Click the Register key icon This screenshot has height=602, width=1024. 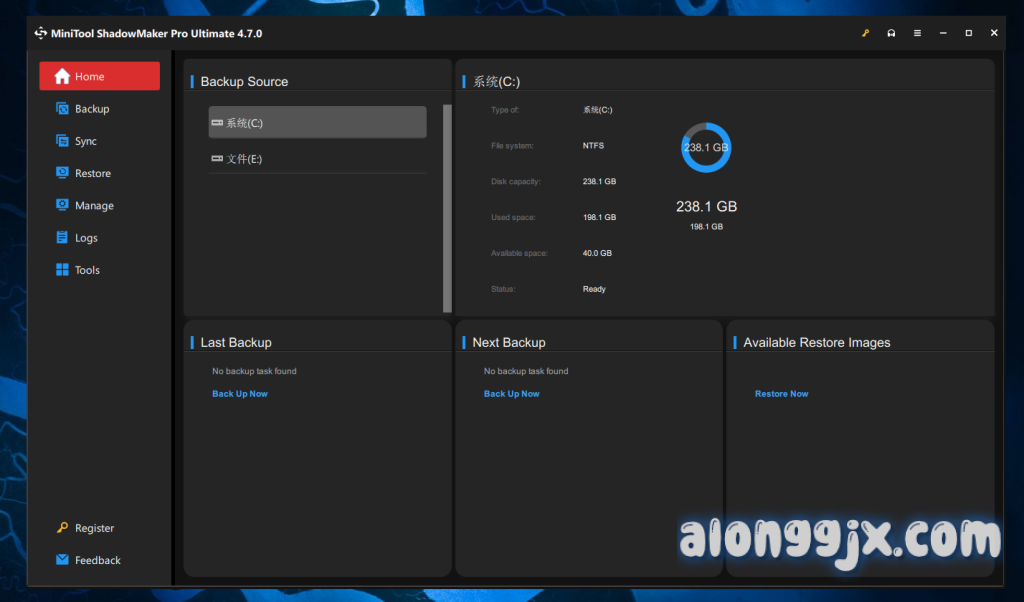(x=62, y=528)
